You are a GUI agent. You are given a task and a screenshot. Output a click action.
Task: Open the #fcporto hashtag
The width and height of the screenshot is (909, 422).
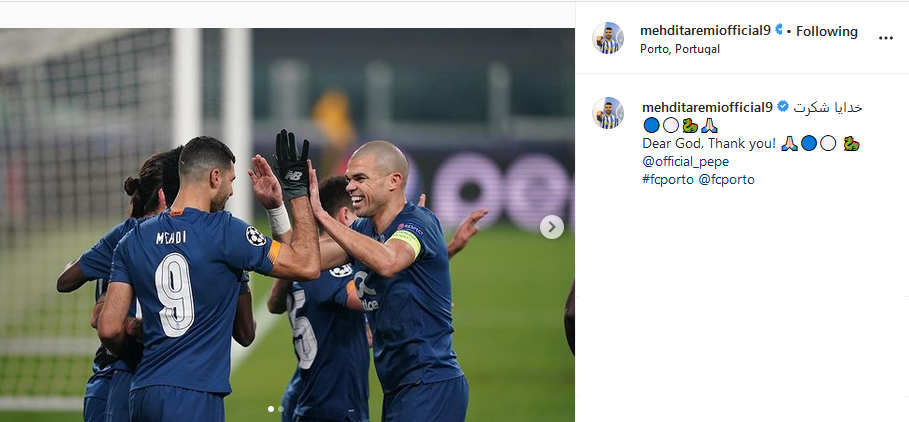pos(668,180)
